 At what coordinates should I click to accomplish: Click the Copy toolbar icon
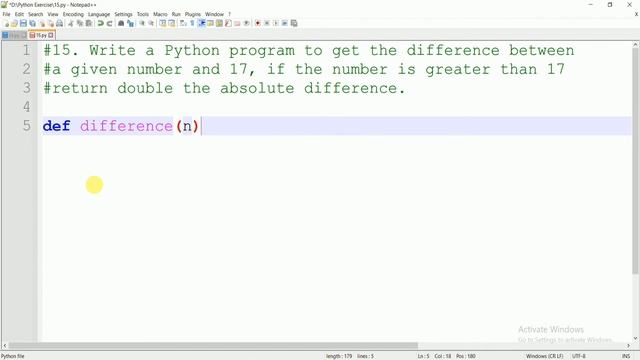(x=80, y=23)
